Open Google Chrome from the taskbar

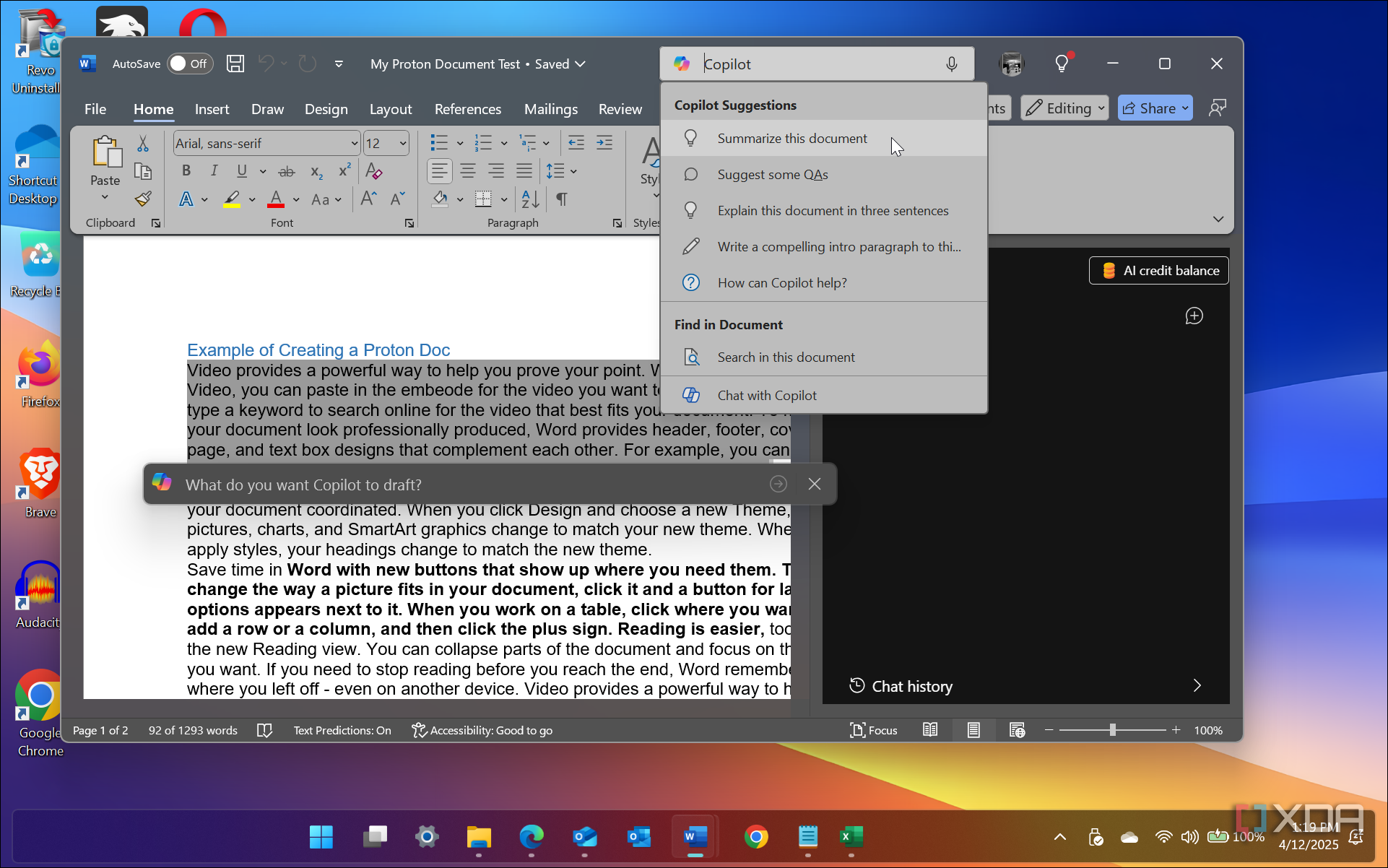(x=756, y=837)
